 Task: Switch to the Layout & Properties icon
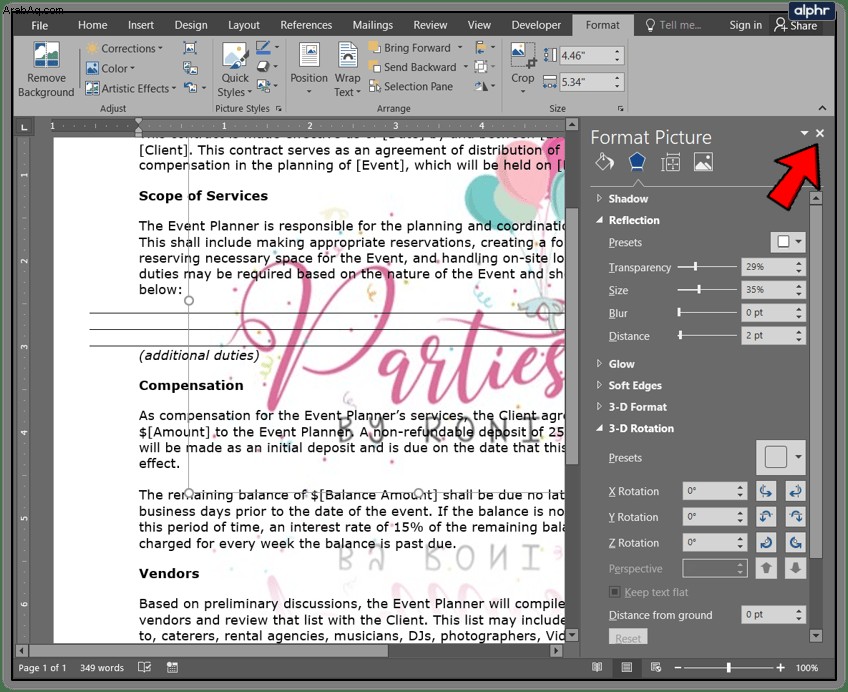pyautogui.click(x=670, y=162)
